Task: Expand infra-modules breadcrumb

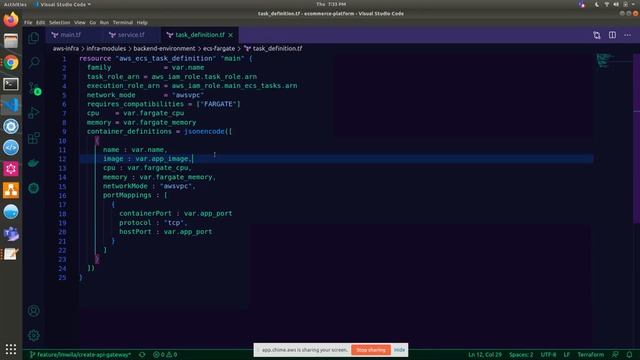Action: pyautogui.click(x=106, y=49)
